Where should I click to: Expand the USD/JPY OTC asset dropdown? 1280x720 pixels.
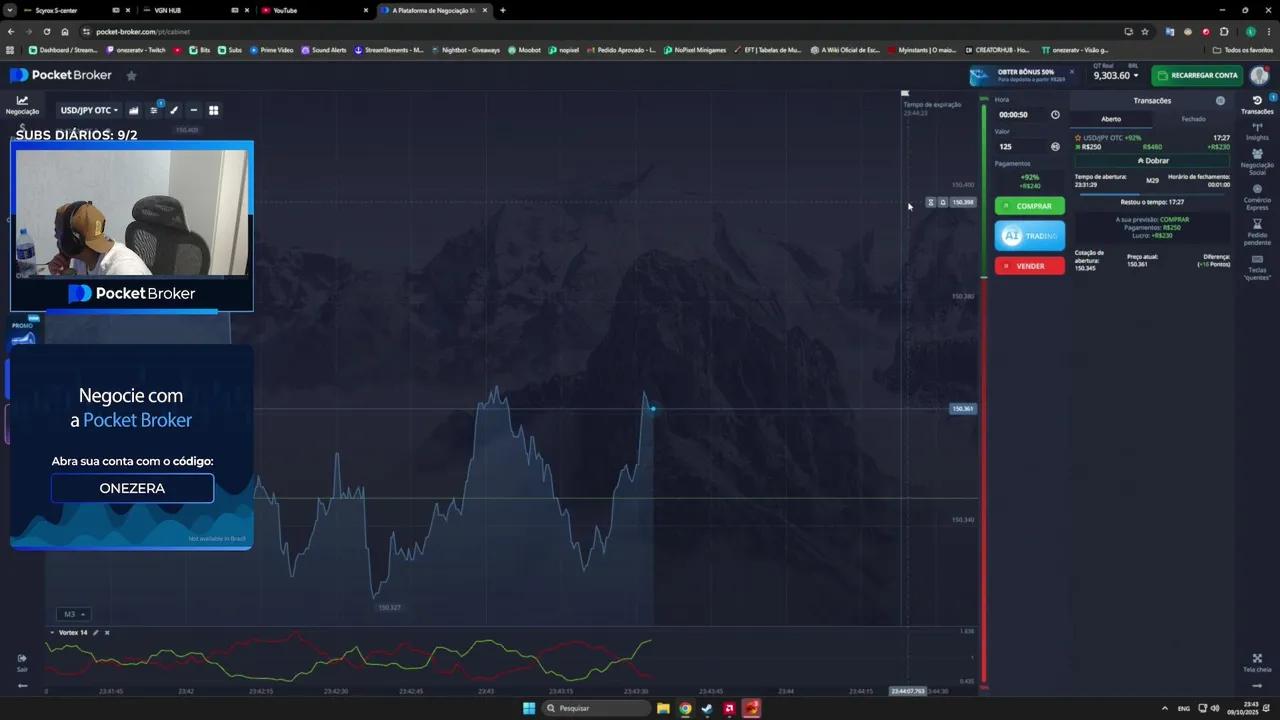(89, 110)
